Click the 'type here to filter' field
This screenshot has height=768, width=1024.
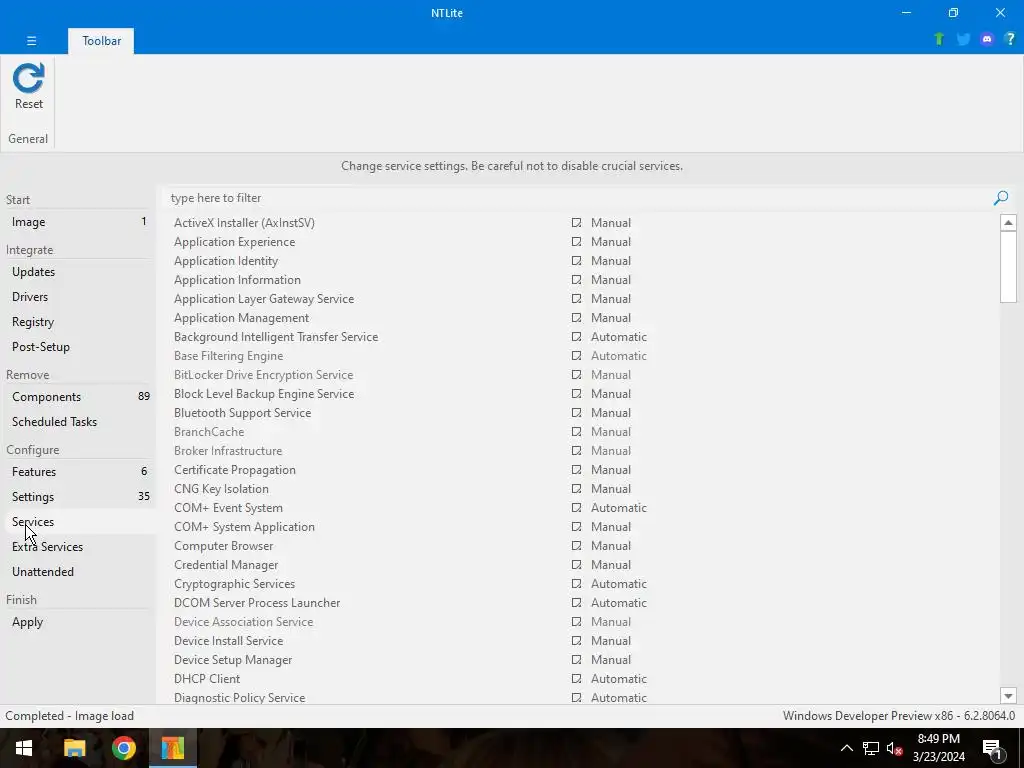coord(577,198)
